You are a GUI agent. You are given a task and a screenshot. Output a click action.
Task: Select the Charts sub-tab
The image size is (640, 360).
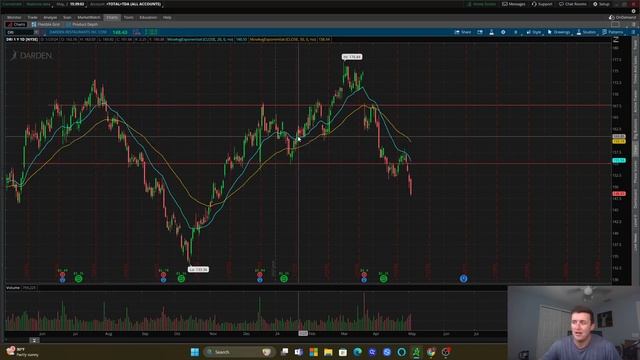pos(16,24)
